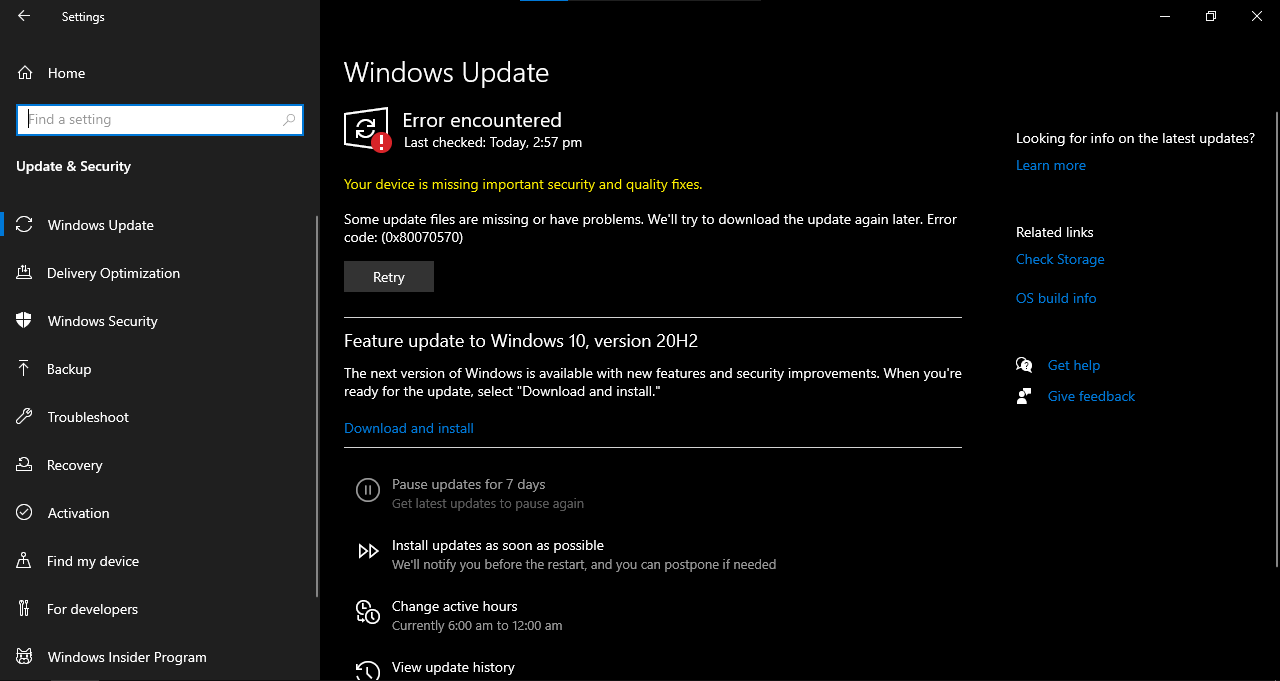Click the Windows Insider Program icon
This screenshot has width=1280, height=681.
(25, 657)
